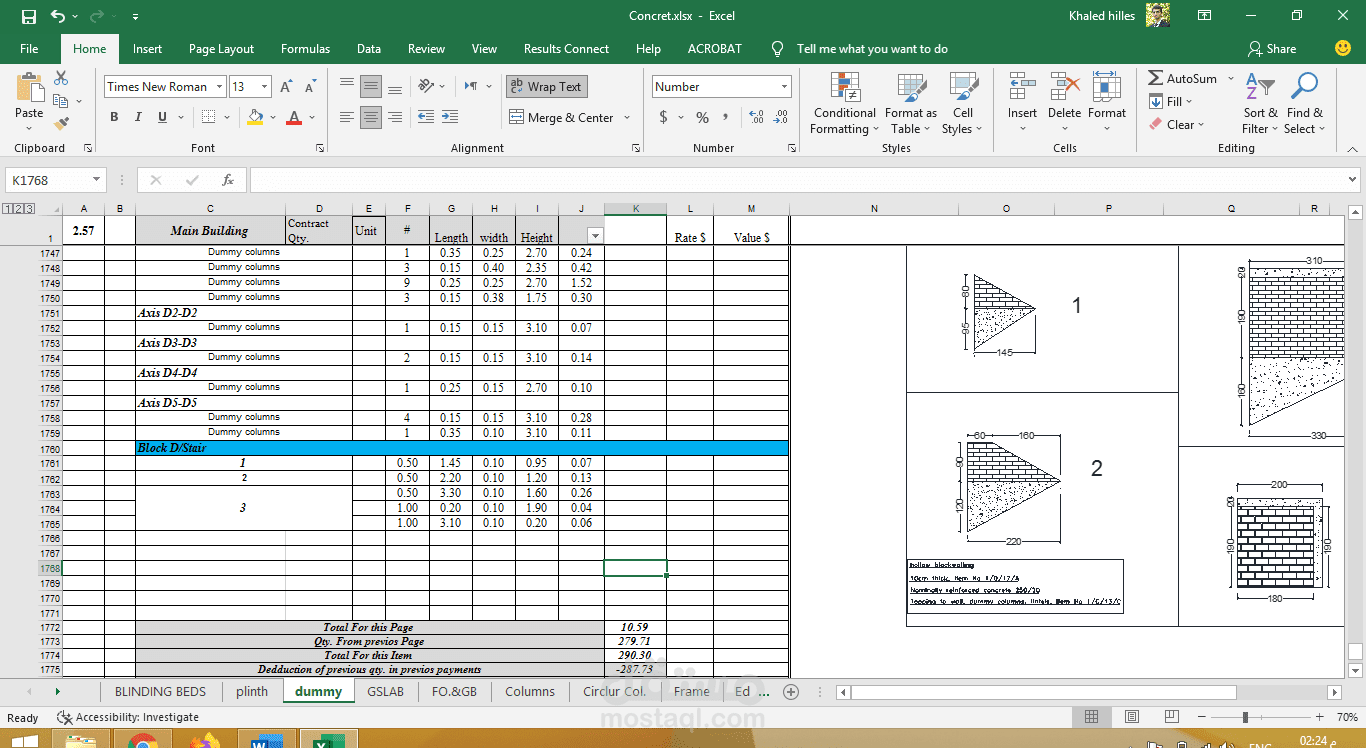Open AutoSum dropdown arrow

[x=1230, y=78]
